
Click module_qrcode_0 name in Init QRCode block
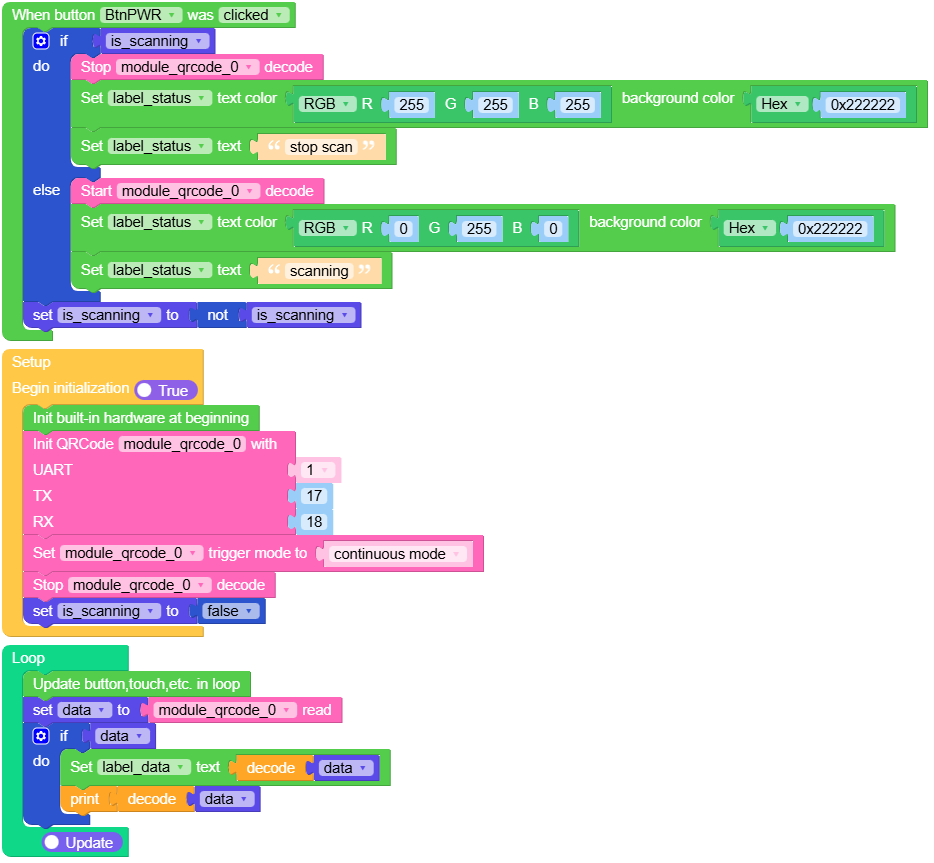(x=182, y=444)
